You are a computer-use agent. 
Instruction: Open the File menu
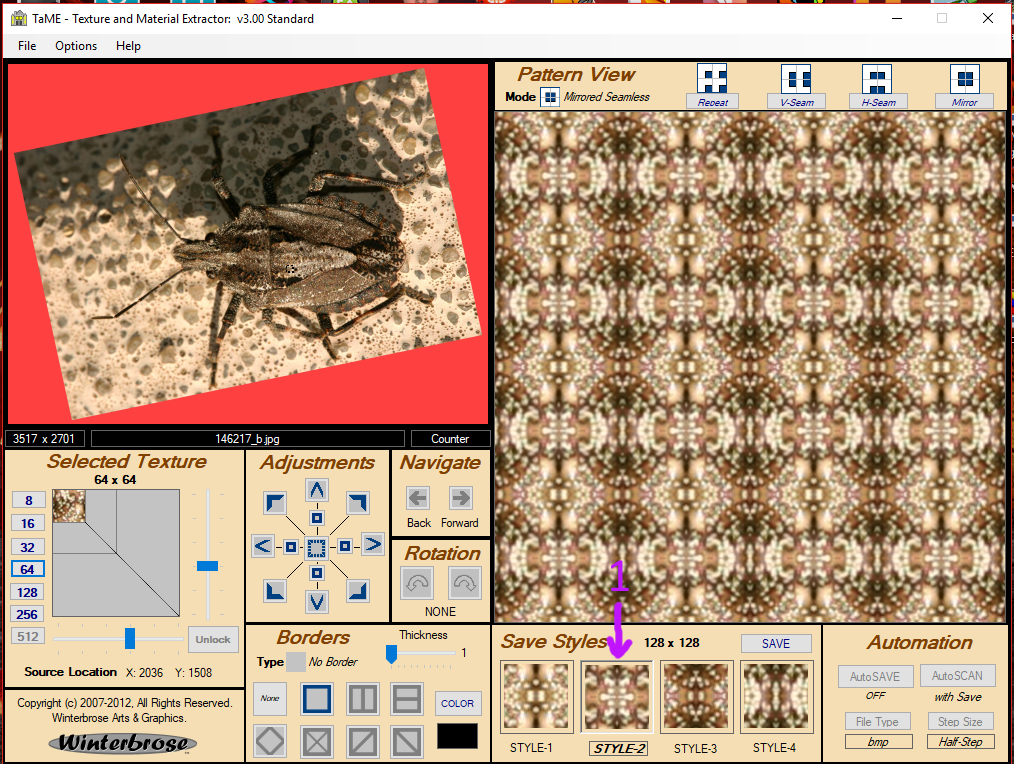tap(27, 46)
